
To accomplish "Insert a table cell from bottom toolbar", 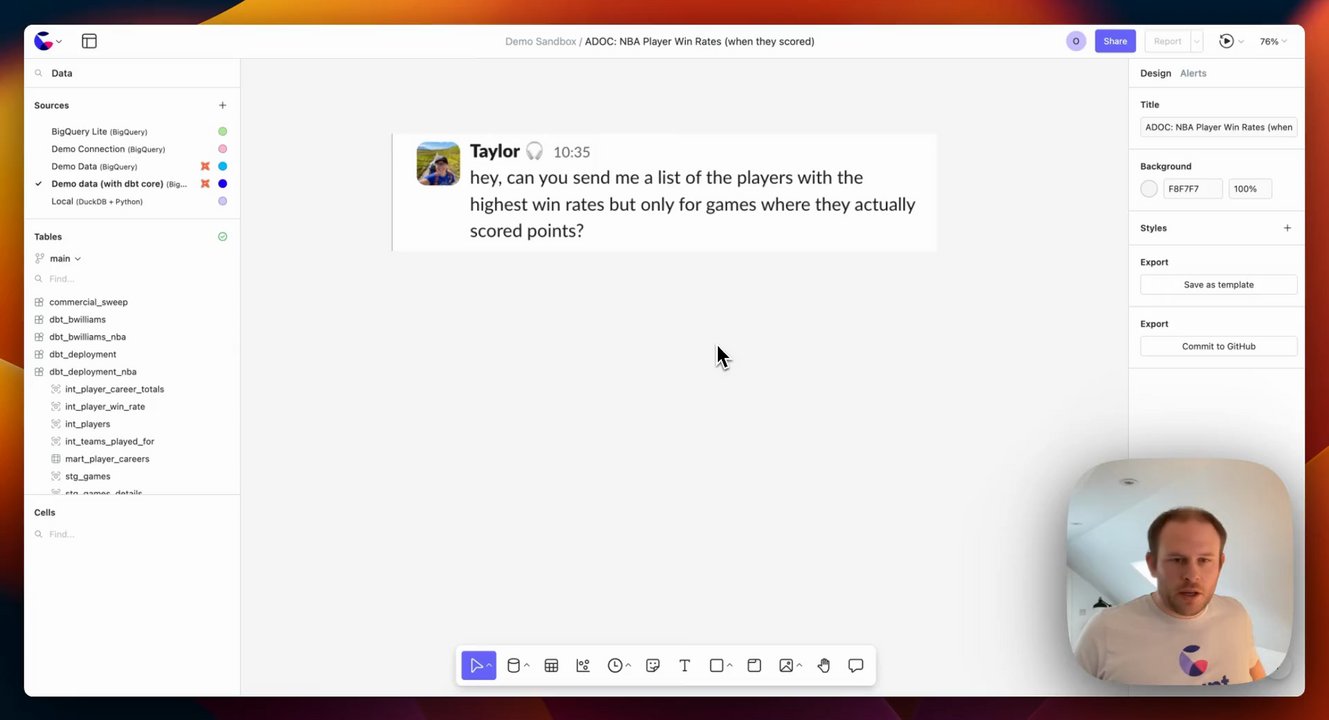I will click(x=551, y=666).
